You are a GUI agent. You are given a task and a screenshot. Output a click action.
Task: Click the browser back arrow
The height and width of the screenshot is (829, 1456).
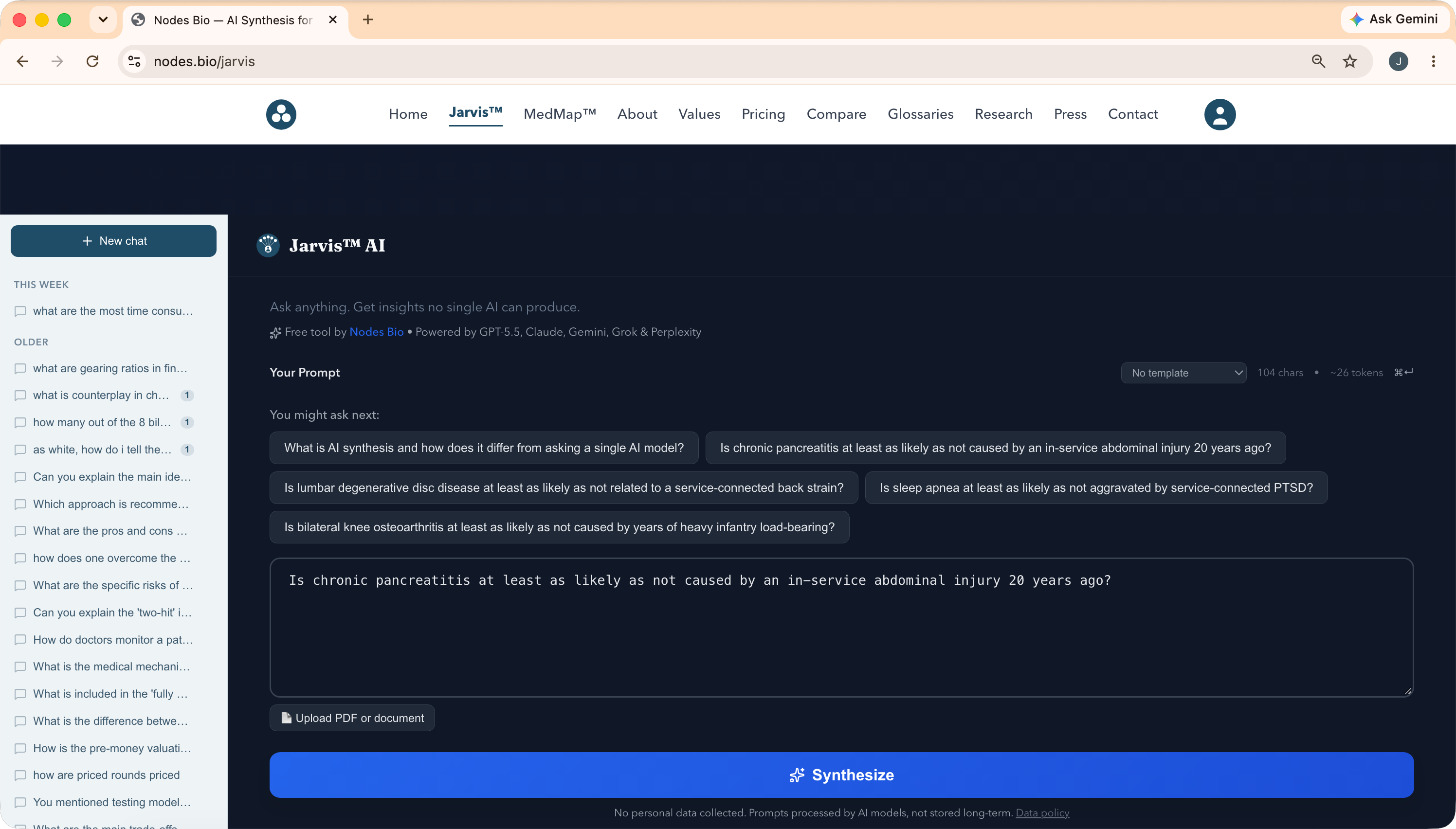tap(23, 61)
